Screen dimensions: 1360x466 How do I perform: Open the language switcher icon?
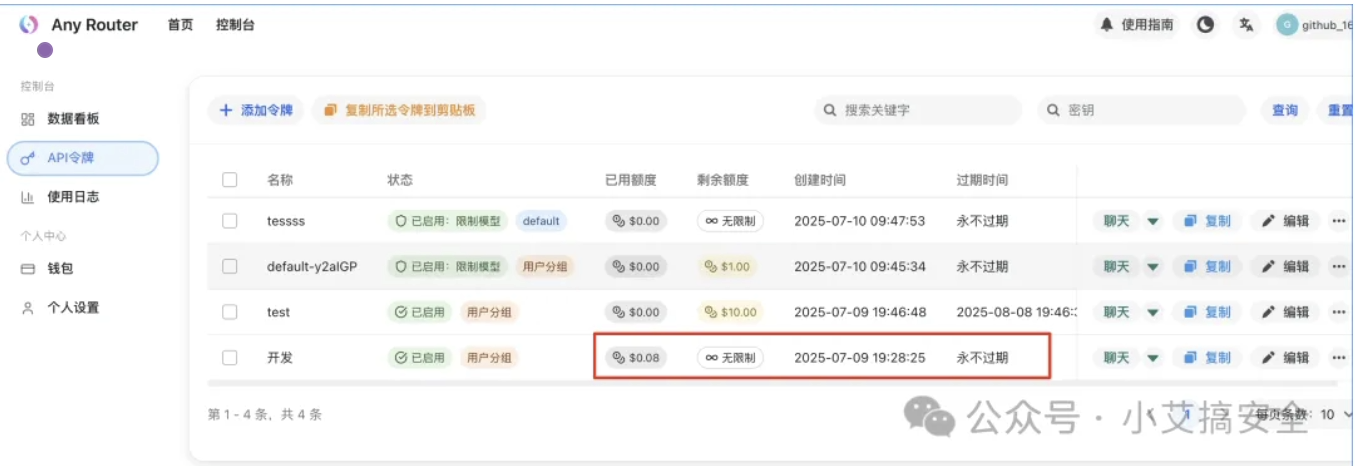click(1246, 25)
